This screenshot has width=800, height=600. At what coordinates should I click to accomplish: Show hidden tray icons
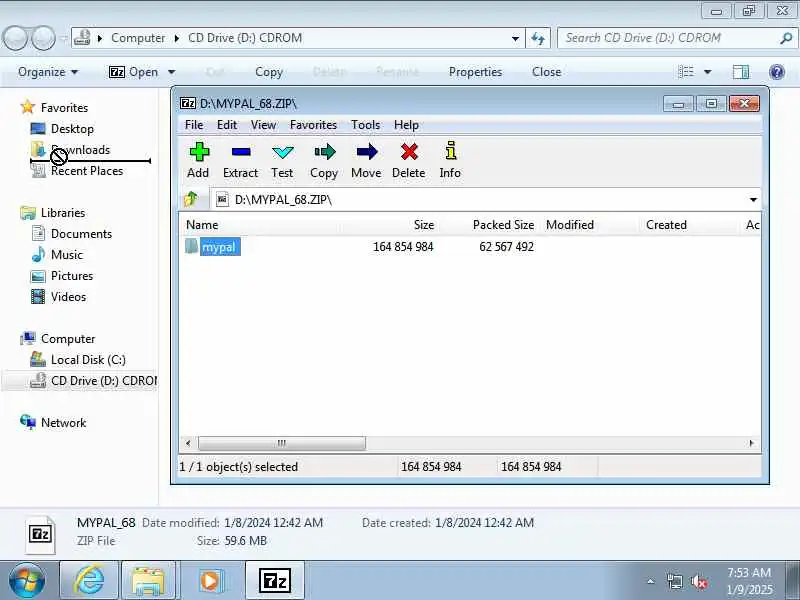coord(651,581)
